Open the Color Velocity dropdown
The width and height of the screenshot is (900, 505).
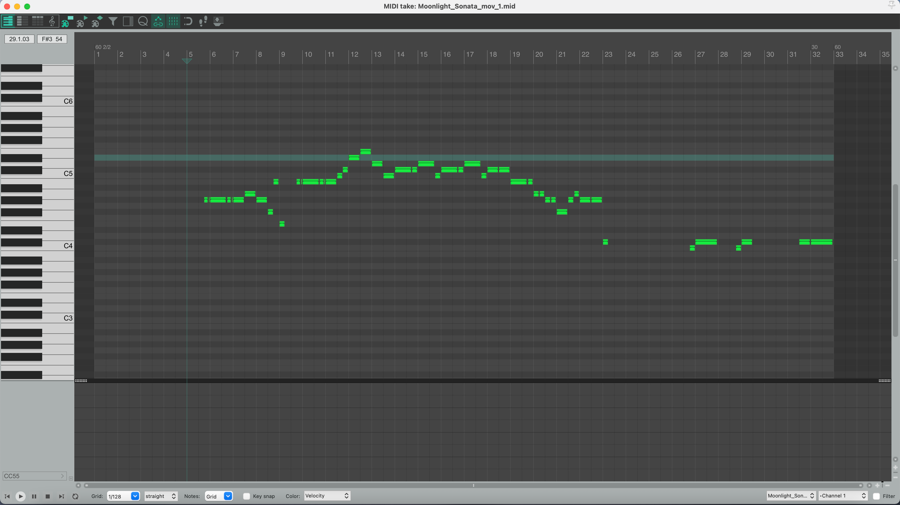coord(327,496)
